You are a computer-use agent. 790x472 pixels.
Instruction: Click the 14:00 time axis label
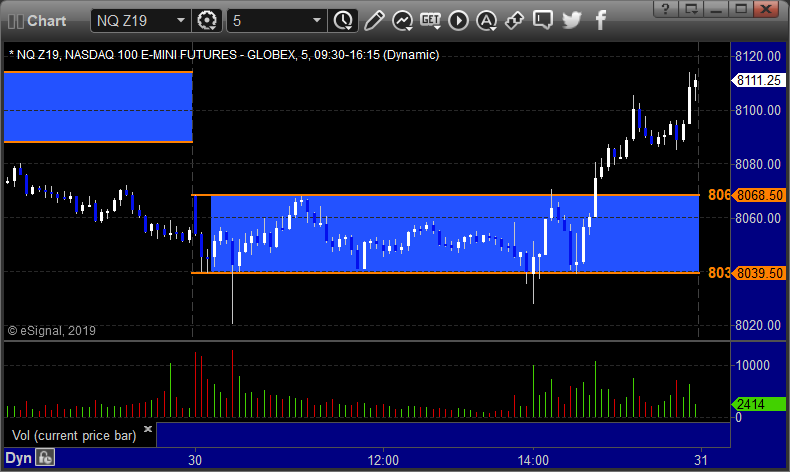(533, 460)
